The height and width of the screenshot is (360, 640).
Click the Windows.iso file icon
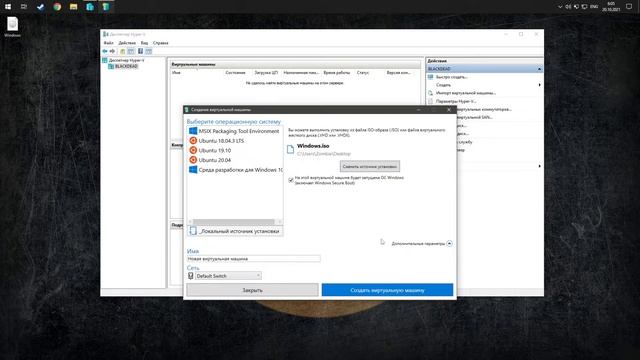click(x=290, y=149)
